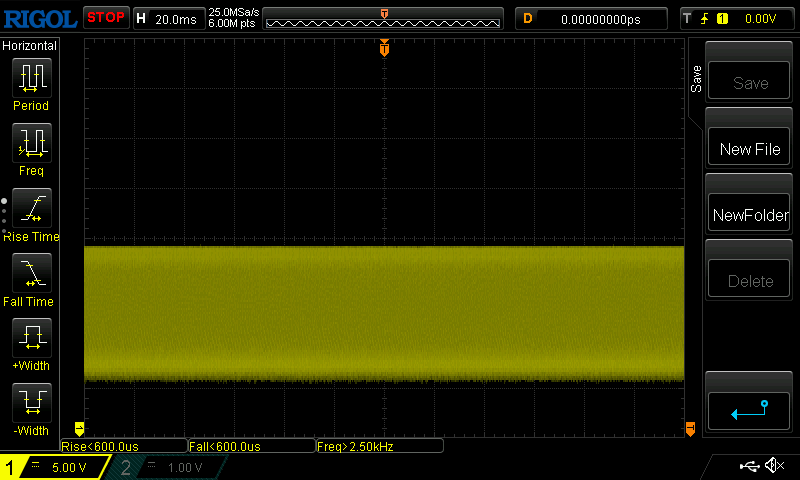Click the 6.00M pts memory depth readout
The height and width of the screenshot is (480, 800).
pos(232,23)
